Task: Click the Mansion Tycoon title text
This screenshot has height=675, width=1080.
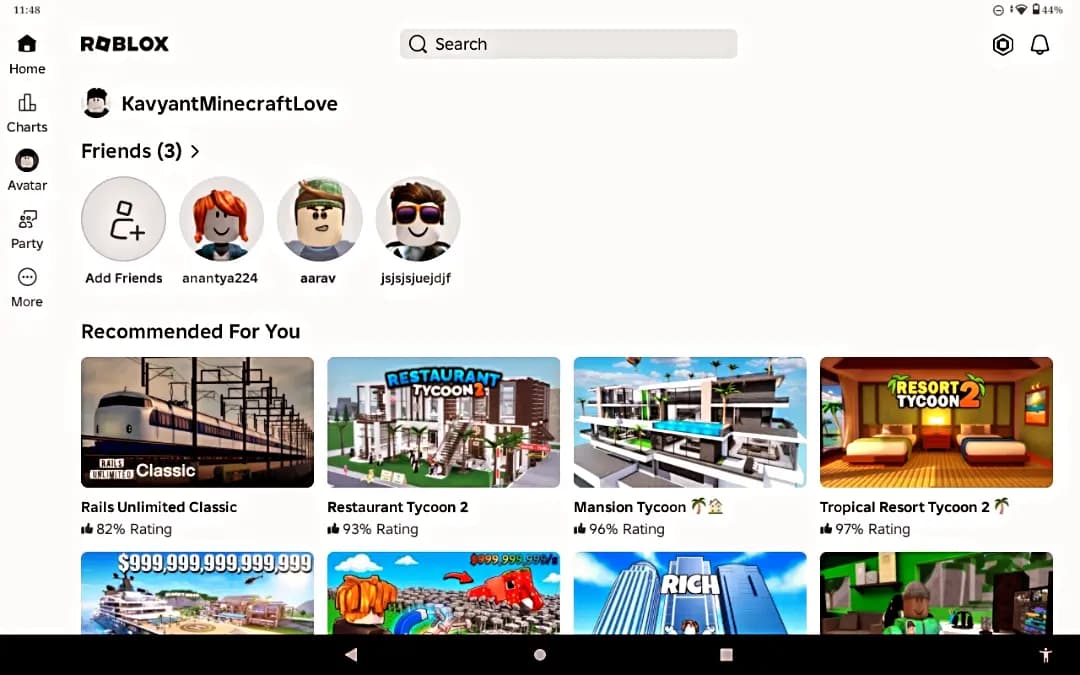Action: point(630,507)
